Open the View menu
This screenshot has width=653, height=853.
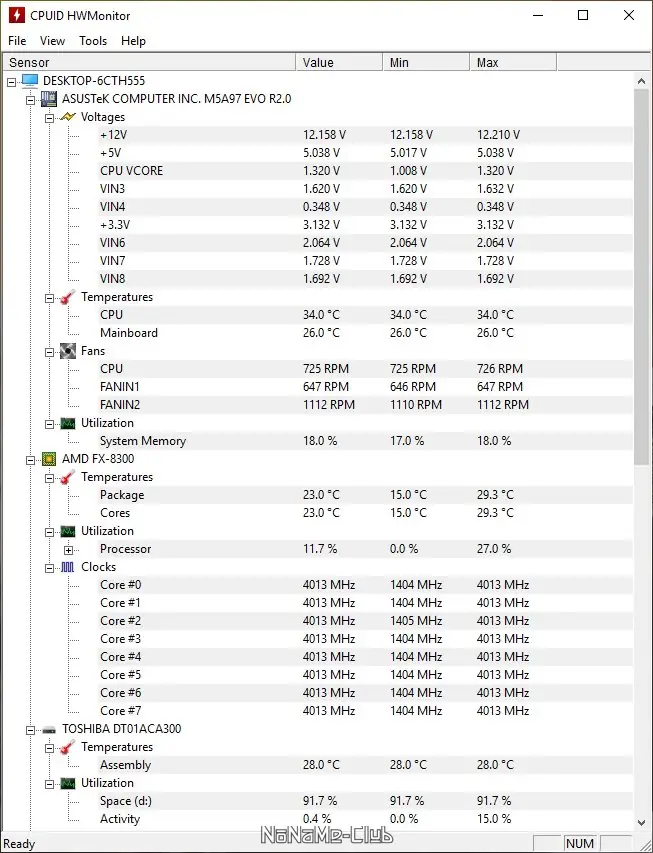tap(52, 41)
